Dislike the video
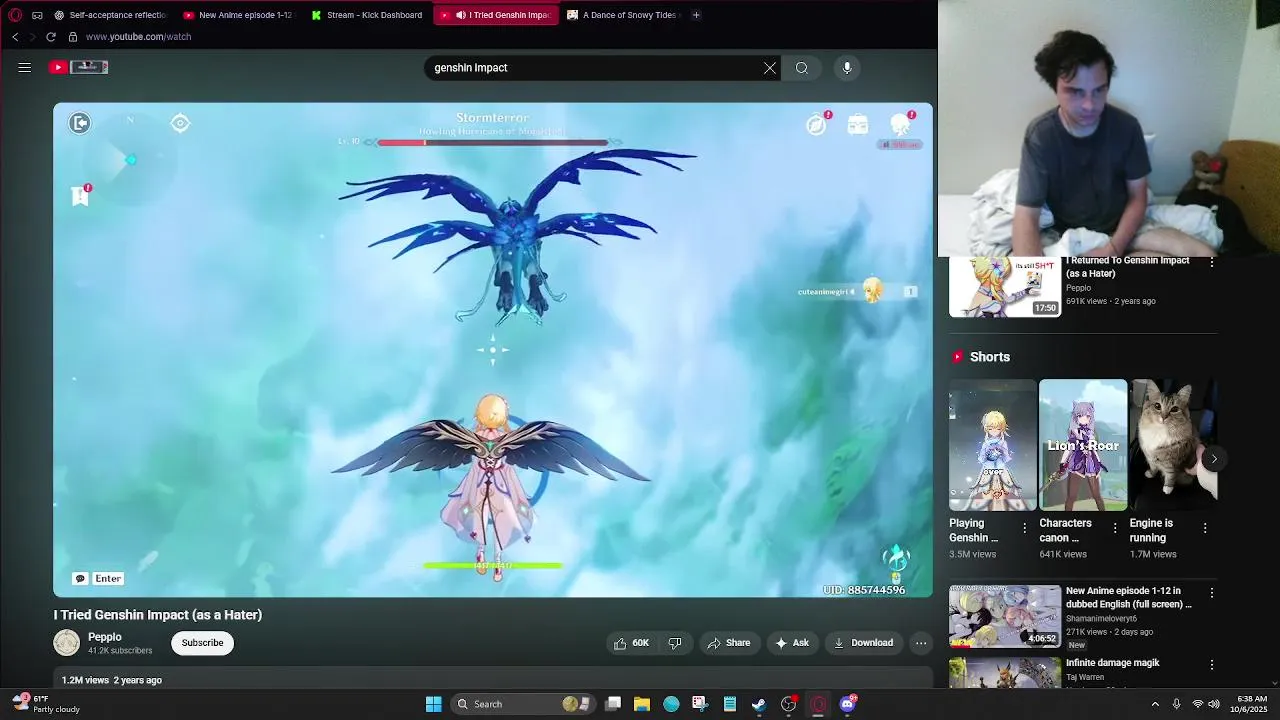This screenshot has width=1280, height=720. click(x=675, y=643)
